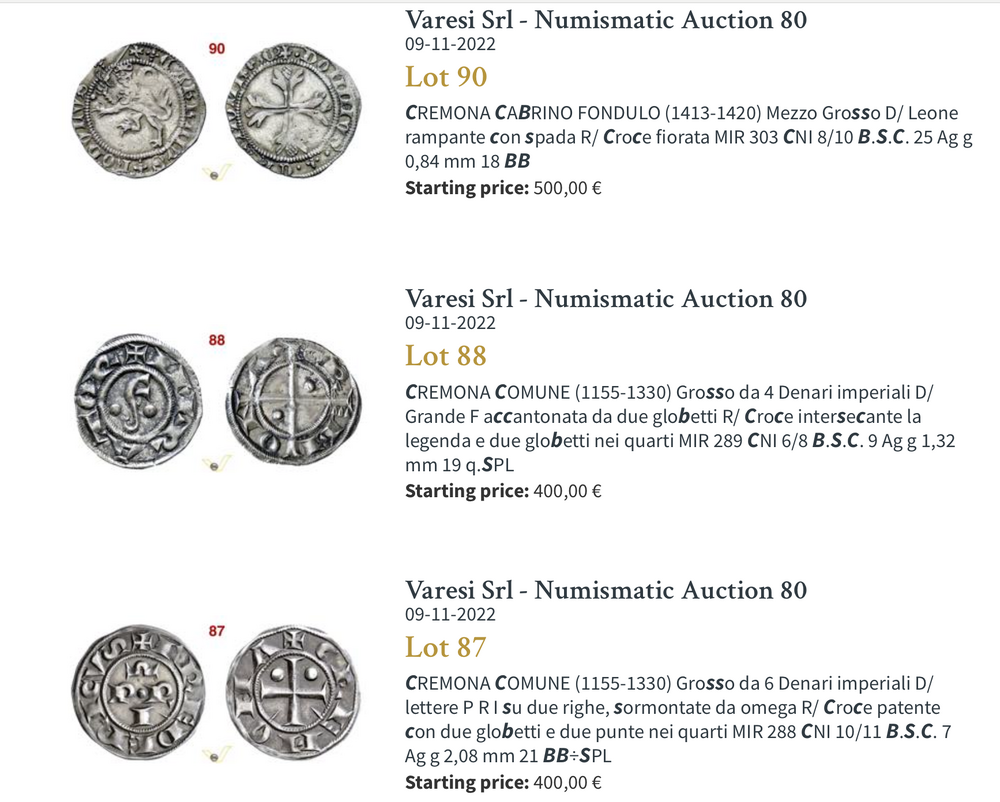The image size is (1000, 802).
Task: Click the Varesi auction heading above Lot 88
Action: (x=606, y=299)
